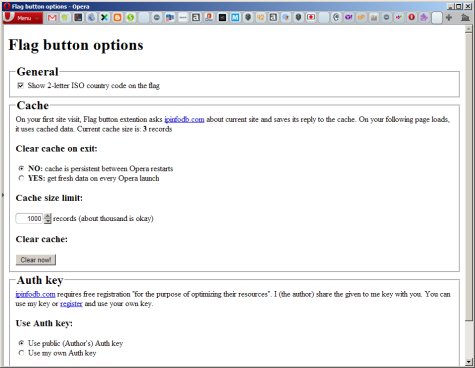
Task: Increase cache size limit with up arrow
Action: (x=48, y=216)
